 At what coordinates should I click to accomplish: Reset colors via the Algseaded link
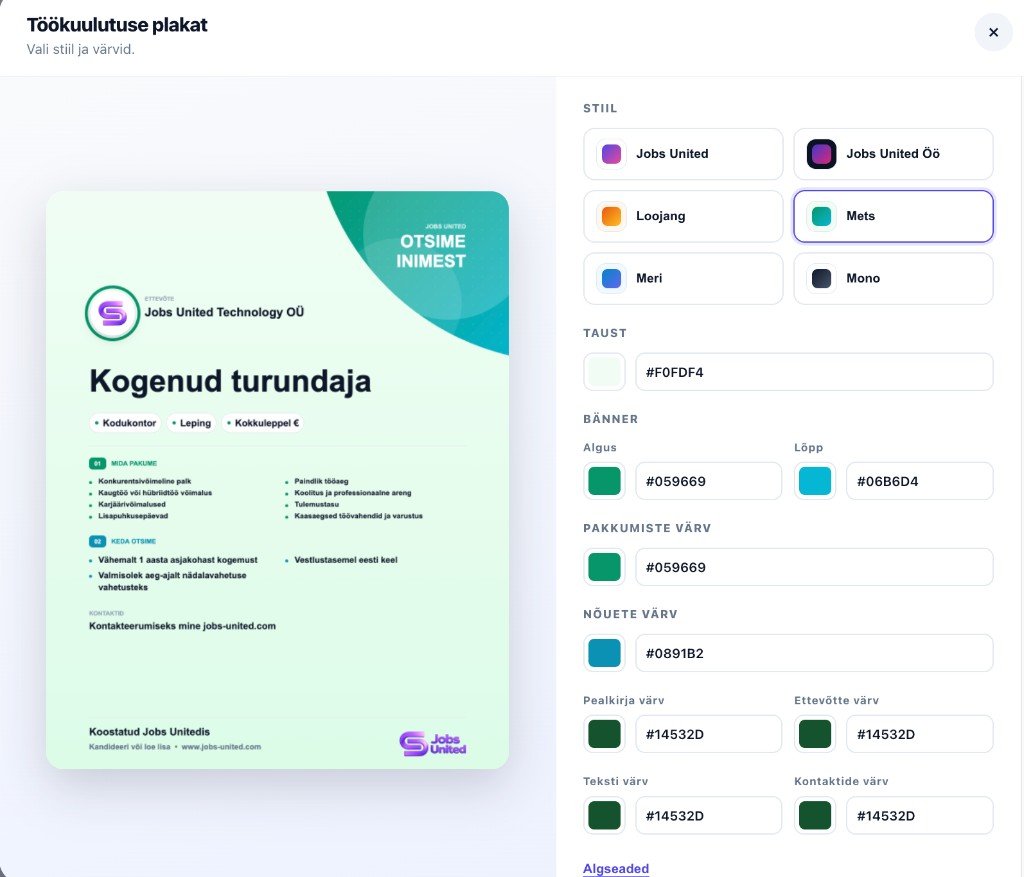616,869
